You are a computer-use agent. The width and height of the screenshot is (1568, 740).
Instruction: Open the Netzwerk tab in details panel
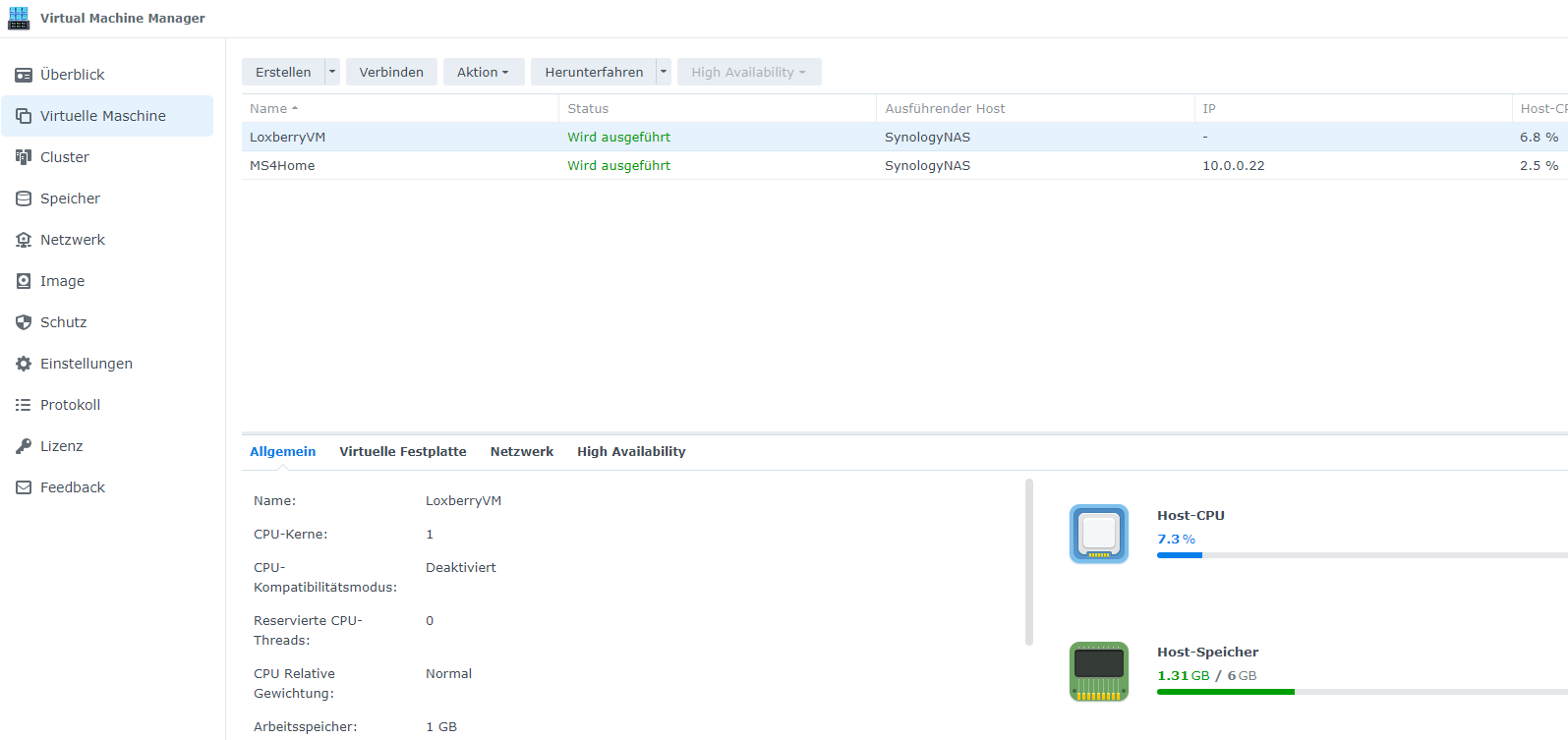coord(521,452)
